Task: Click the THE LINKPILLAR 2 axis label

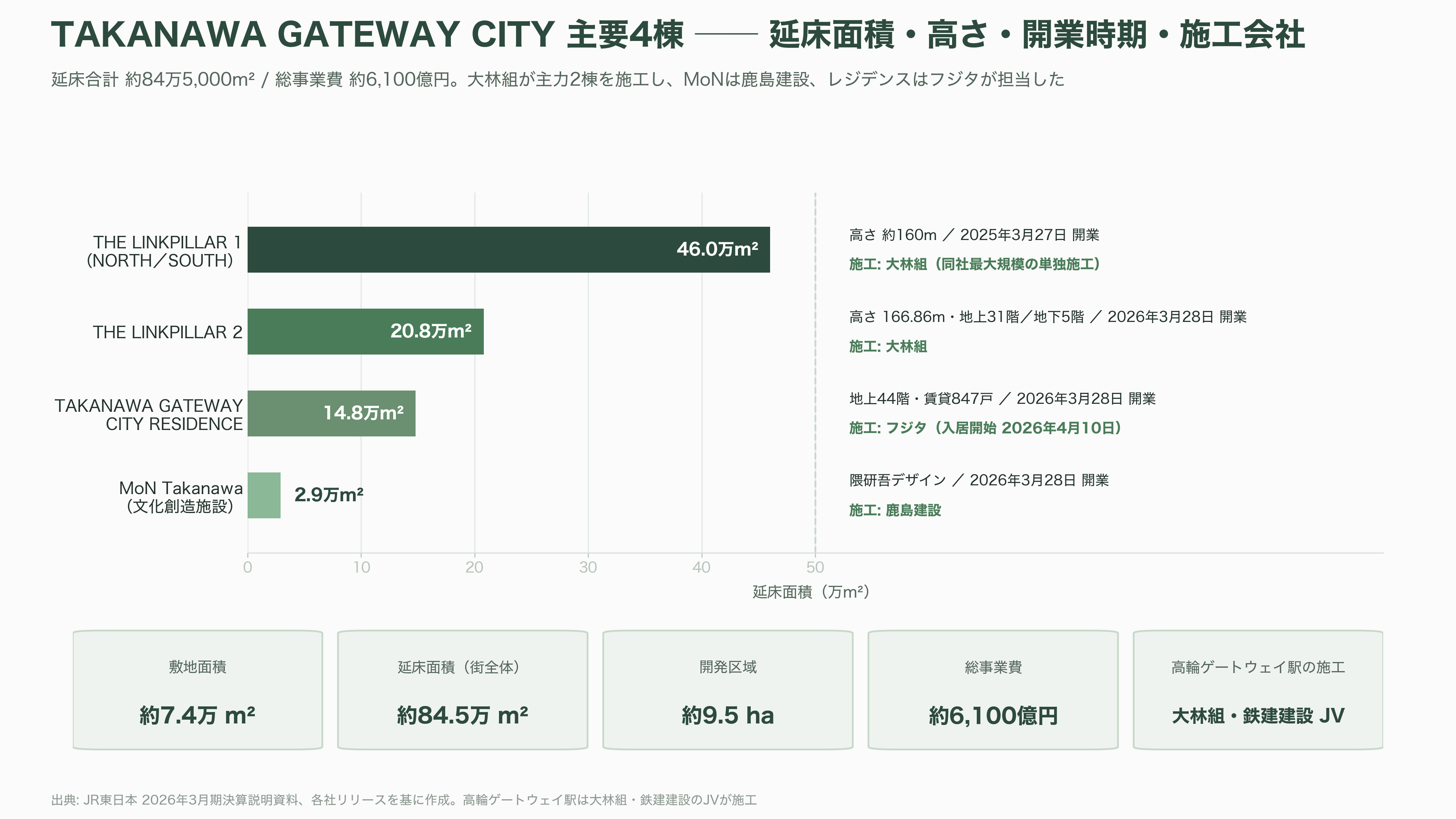Action: (168, 332)
